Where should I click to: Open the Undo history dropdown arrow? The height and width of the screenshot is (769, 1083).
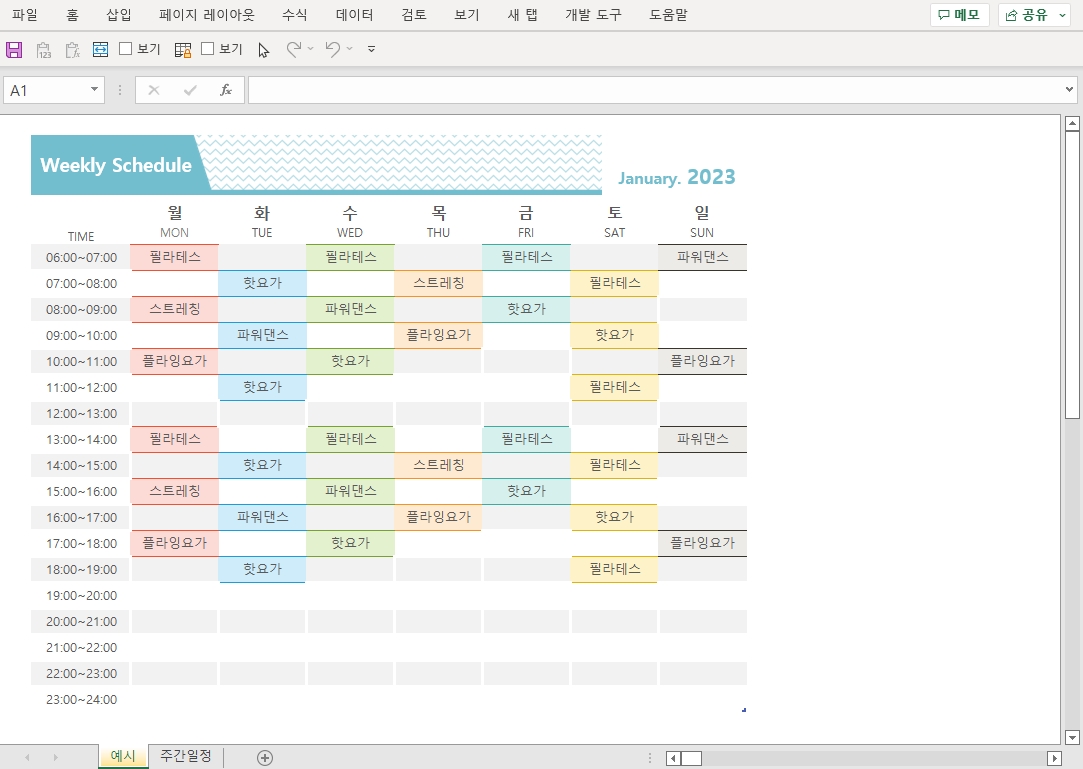click(349, 48)
